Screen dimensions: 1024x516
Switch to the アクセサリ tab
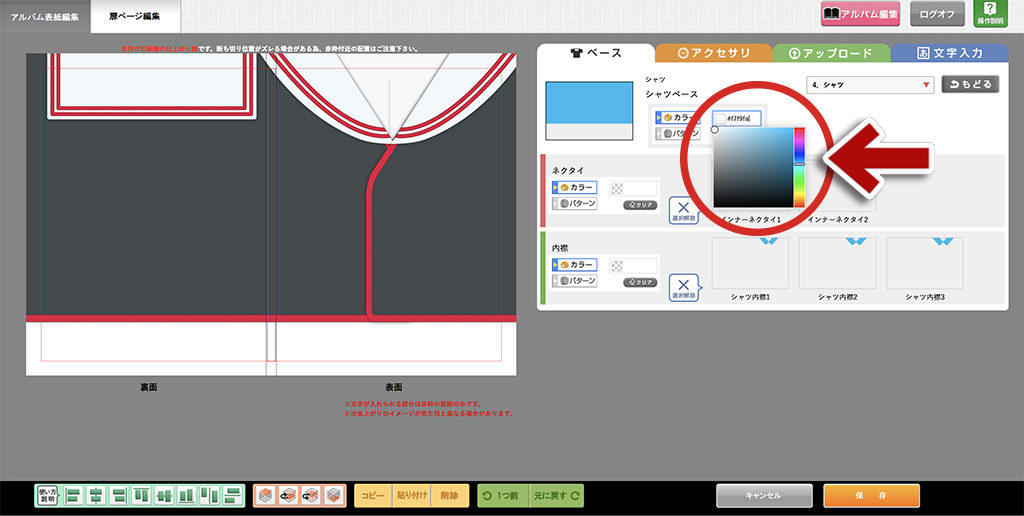(x=713, y=54)
